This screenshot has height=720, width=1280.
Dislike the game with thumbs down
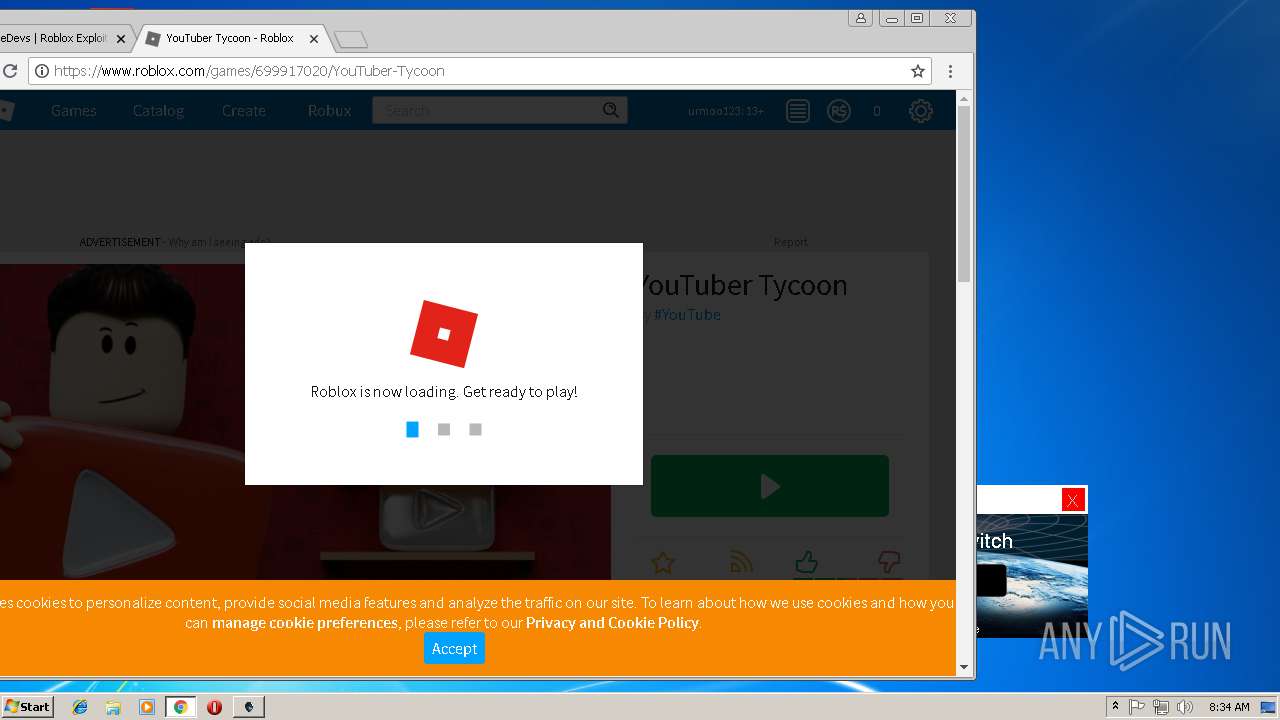(888, 562)
